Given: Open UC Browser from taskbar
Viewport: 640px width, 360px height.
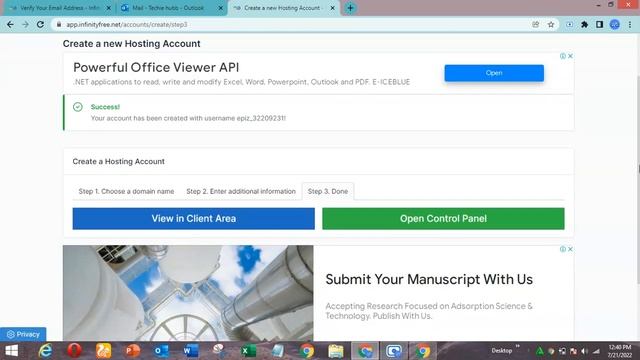Looking at the screenshot, I should (103, 351).
